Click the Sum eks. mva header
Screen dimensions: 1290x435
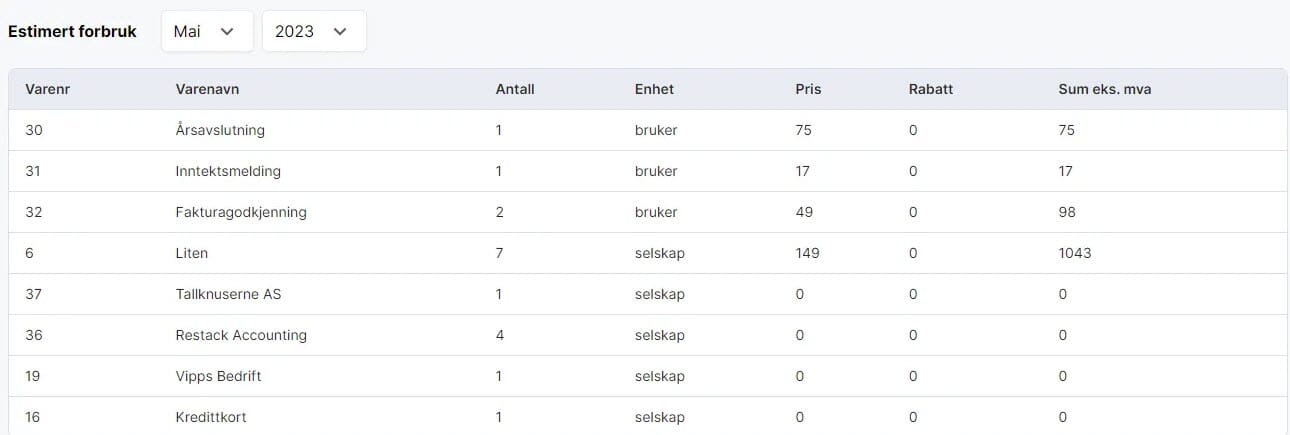[x=1105, y=89]
